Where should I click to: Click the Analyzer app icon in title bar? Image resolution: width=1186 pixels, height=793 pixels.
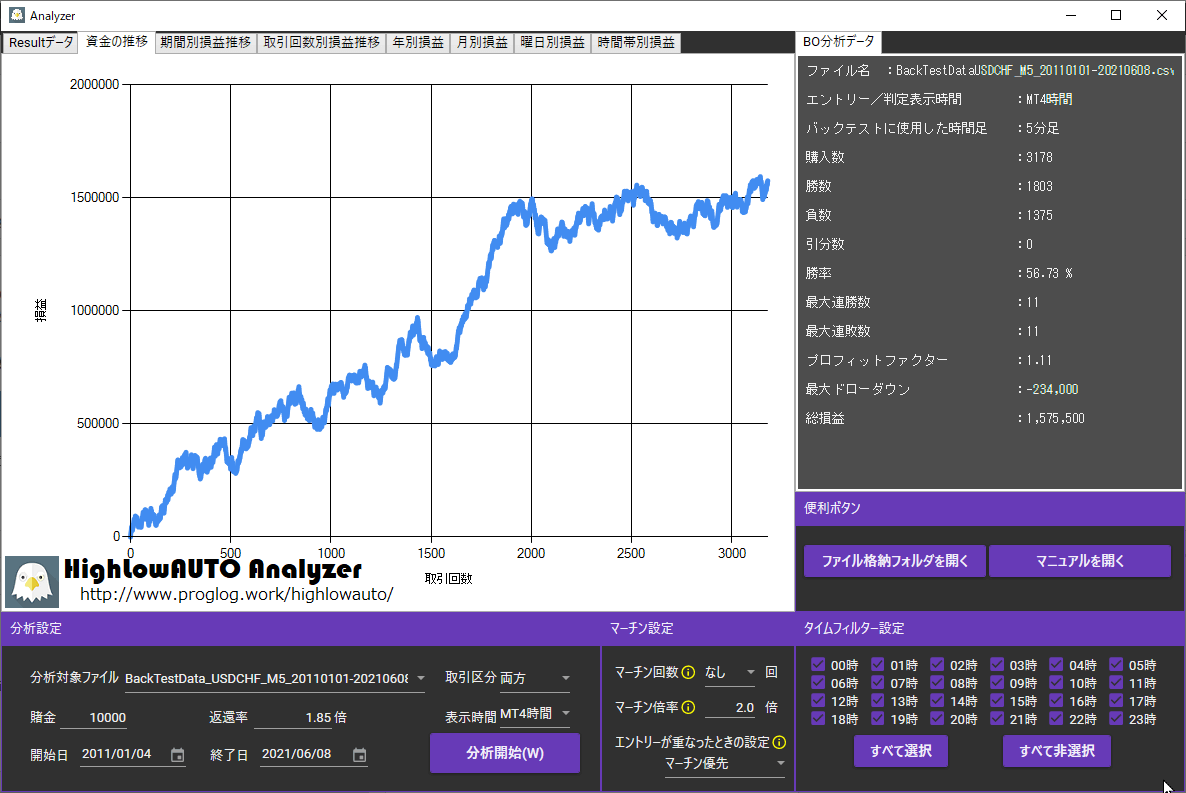coord(17,15)
